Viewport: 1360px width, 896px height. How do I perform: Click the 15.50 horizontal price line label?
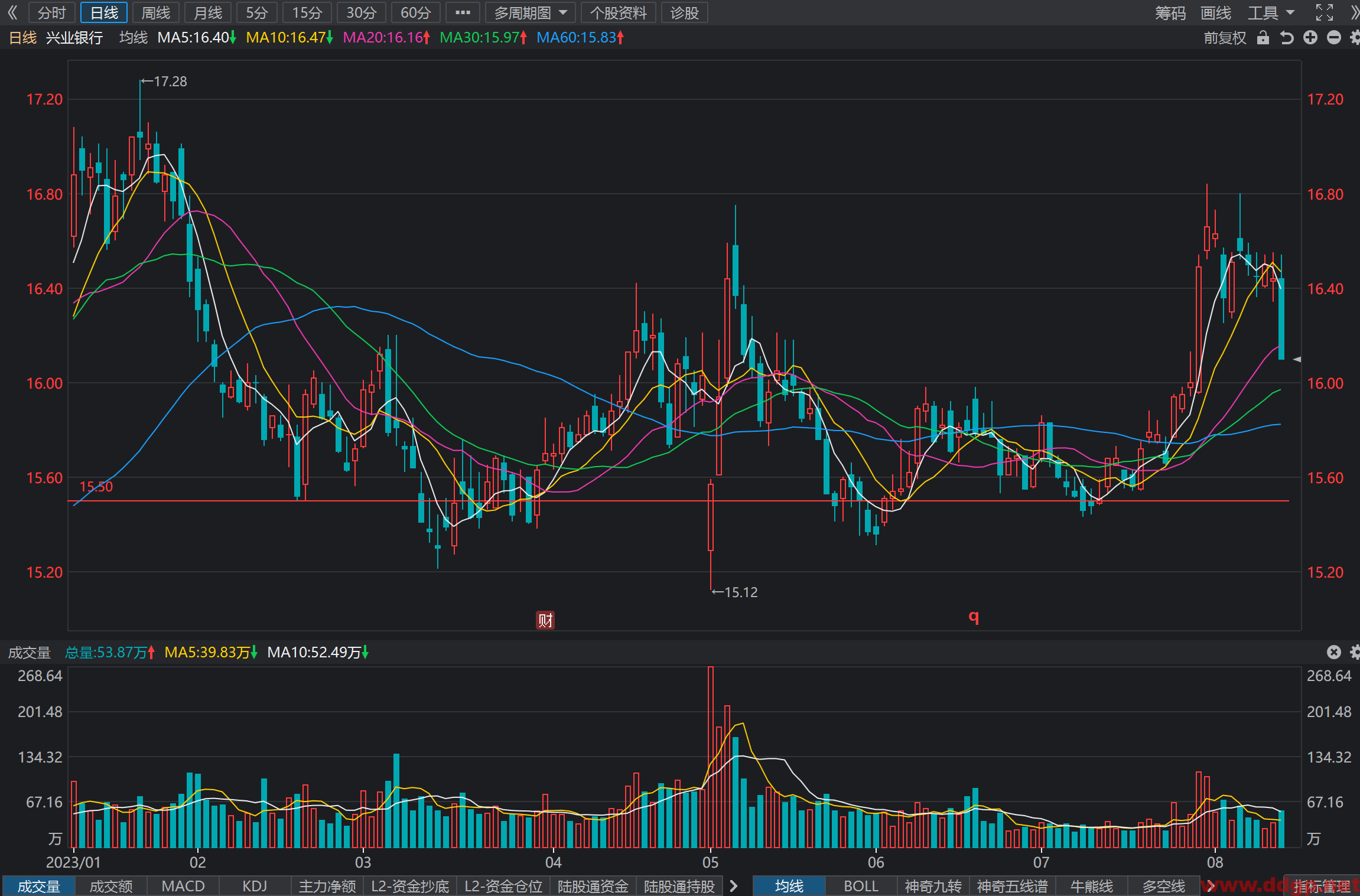(96, 487)
